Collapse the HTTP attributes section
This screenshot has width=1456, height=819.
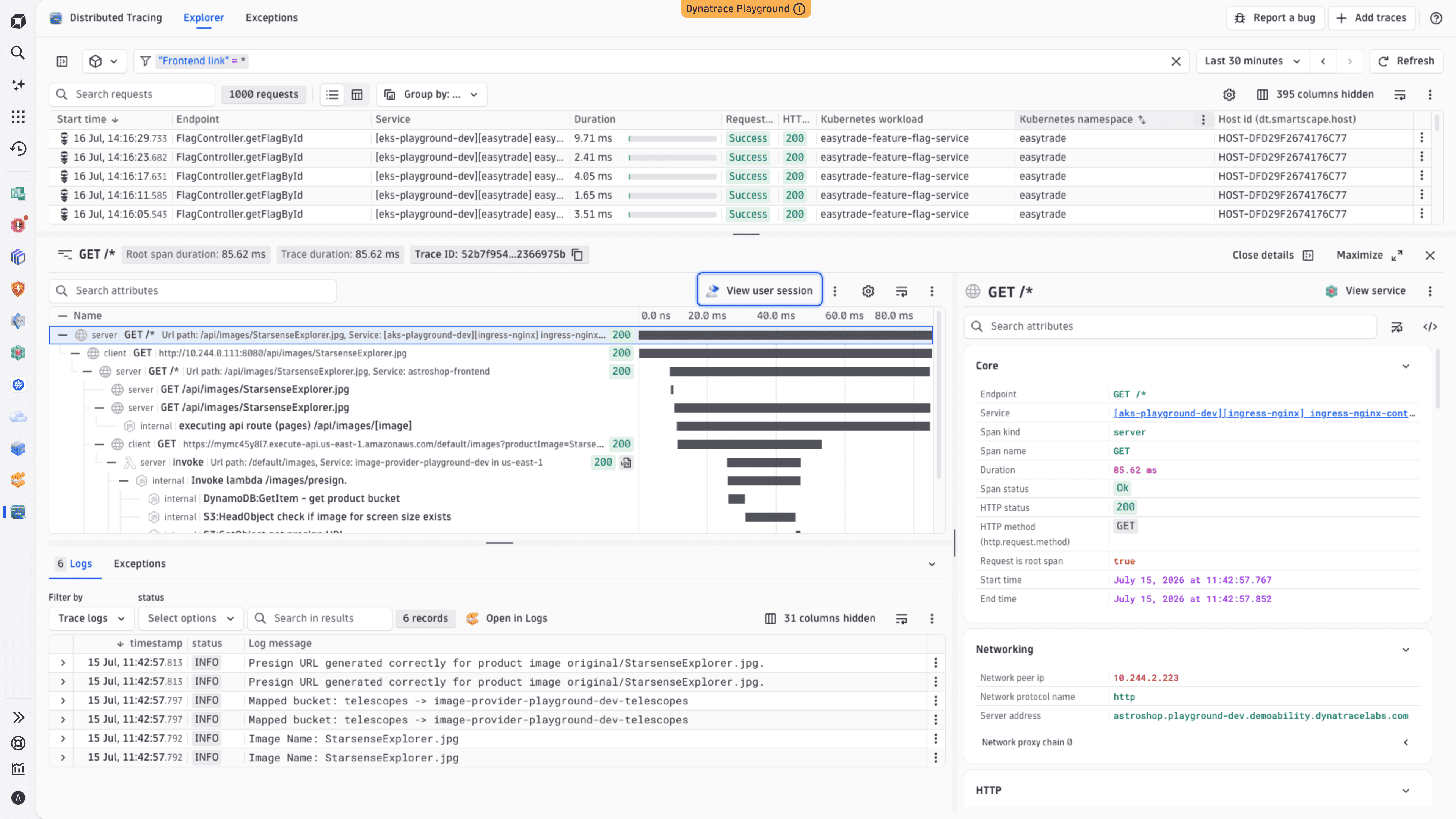1406,790
